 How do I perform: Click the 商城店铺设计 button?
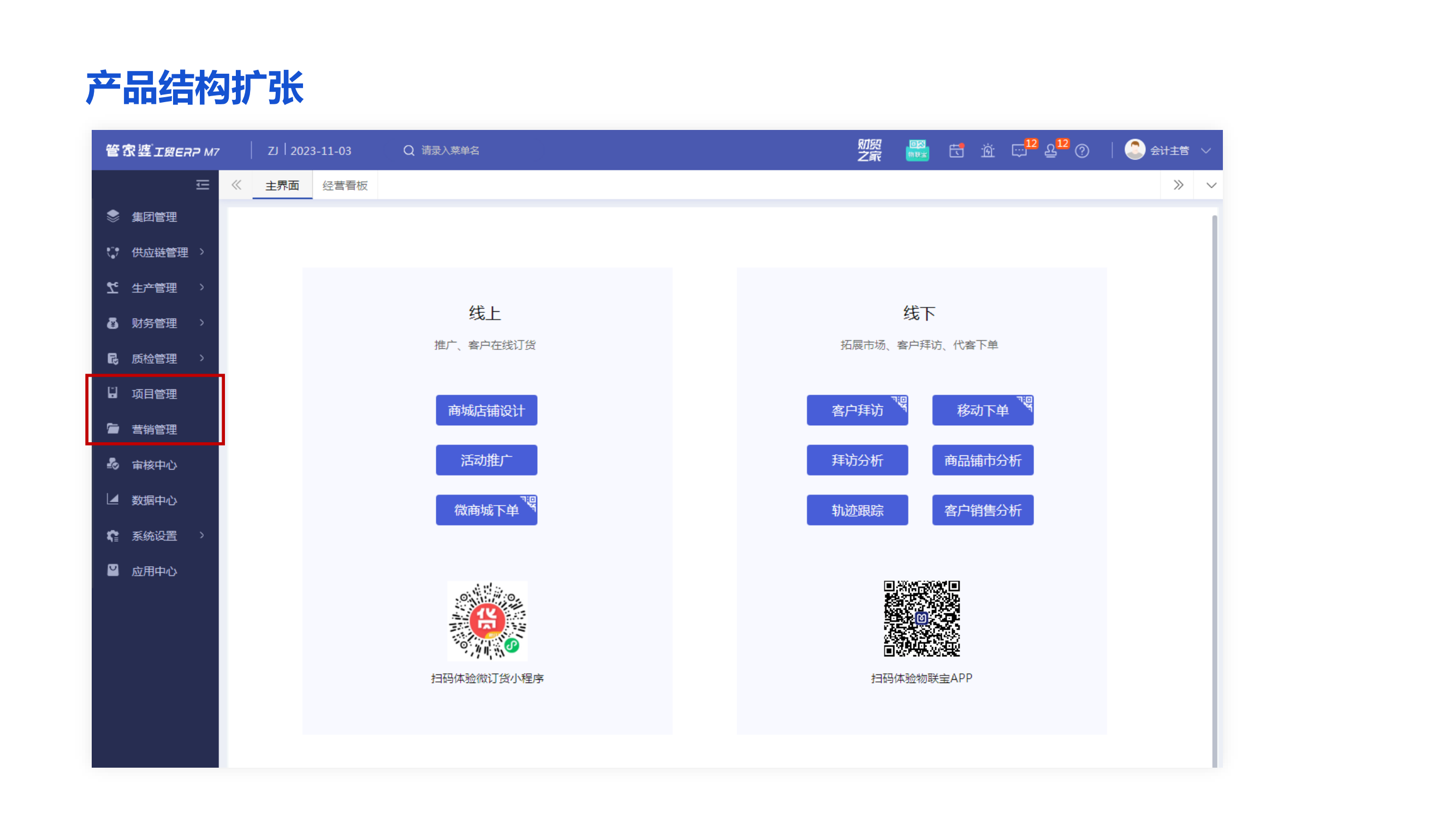click(486, 411)
